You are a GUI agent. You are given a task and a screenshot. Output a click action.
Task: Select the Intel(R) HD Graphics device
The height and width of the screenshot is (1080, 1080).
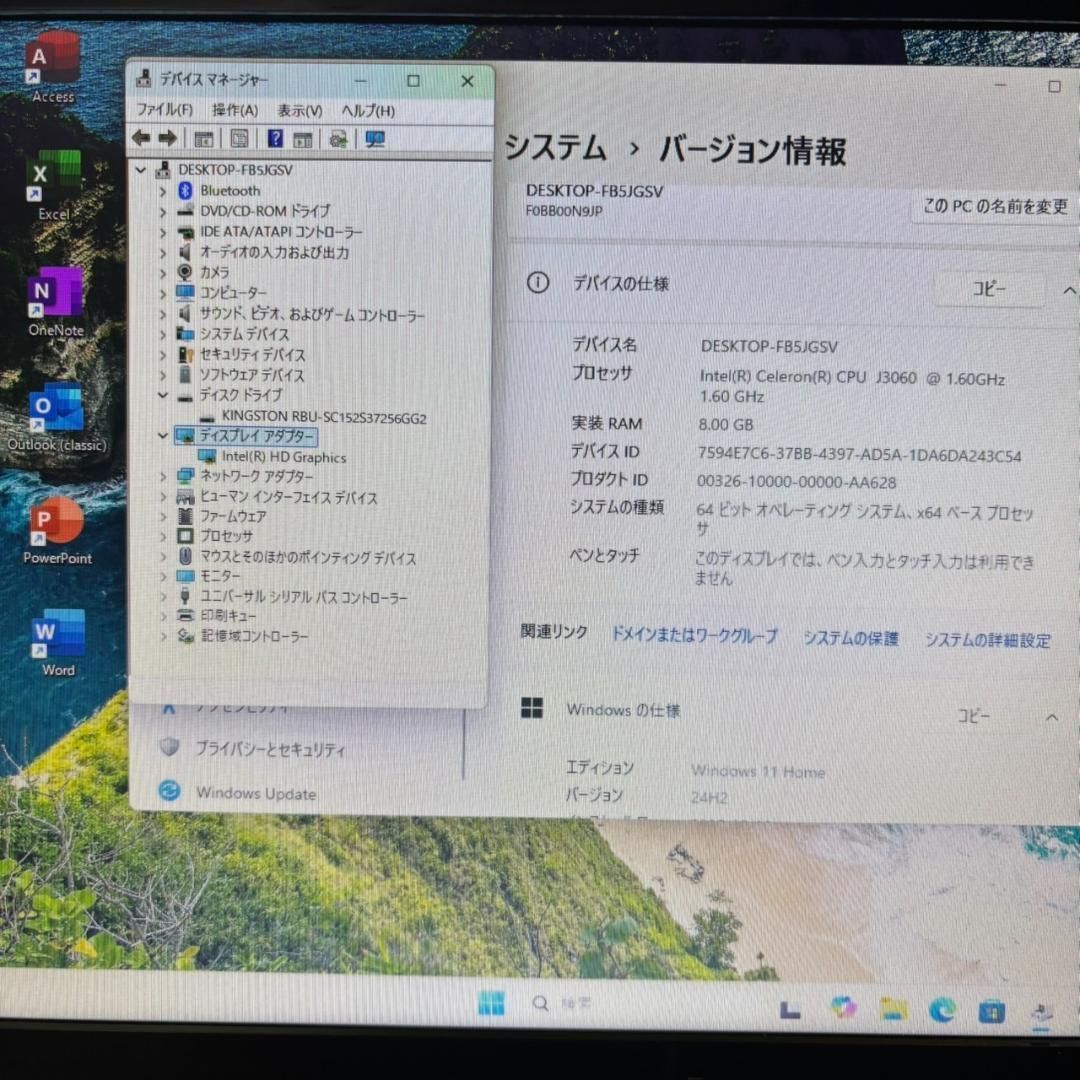tap(284, 457)
